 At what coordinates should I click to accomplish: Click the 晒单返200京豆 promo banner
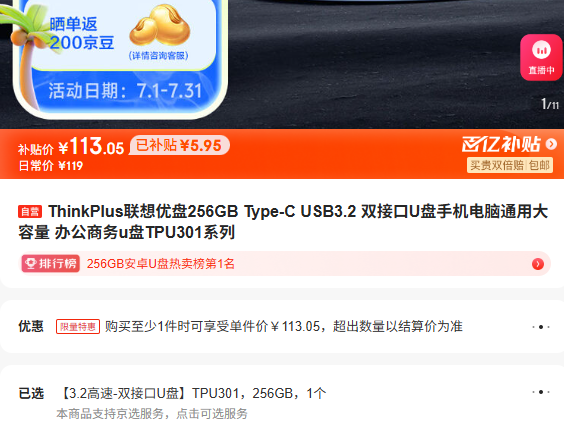tap(120, 58)
